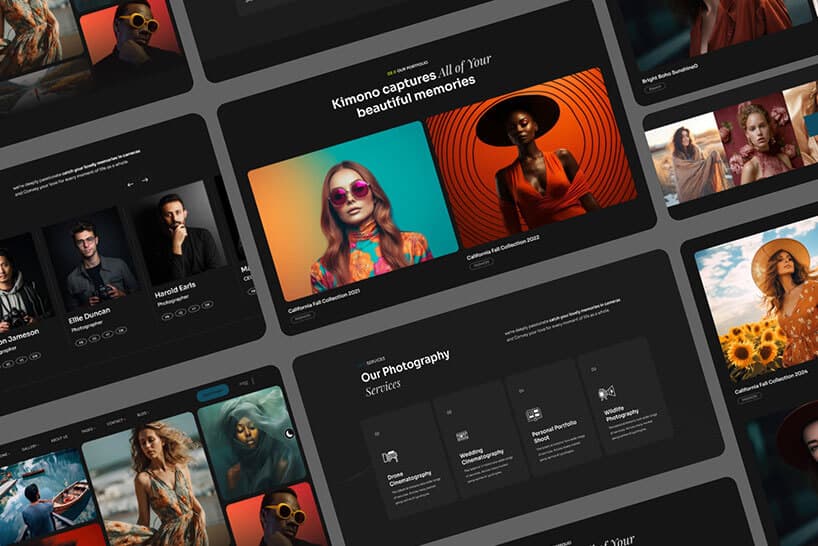Click the button under California Fall Collection 2022
The height and width of the screenshot is (546, 818).
coord(480,264)
